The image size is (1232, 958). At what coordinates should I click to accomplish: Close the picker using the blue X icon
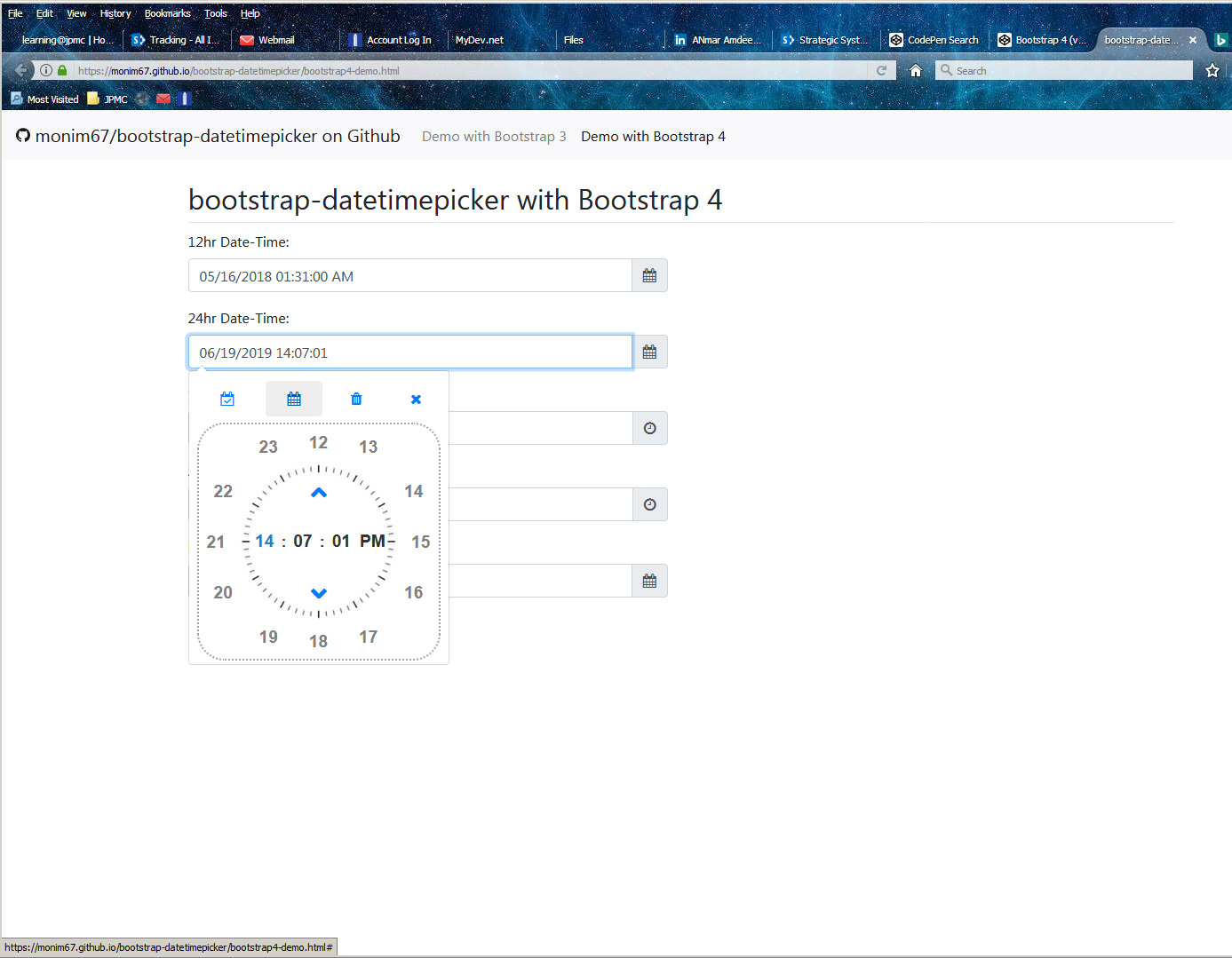(415, 399)
